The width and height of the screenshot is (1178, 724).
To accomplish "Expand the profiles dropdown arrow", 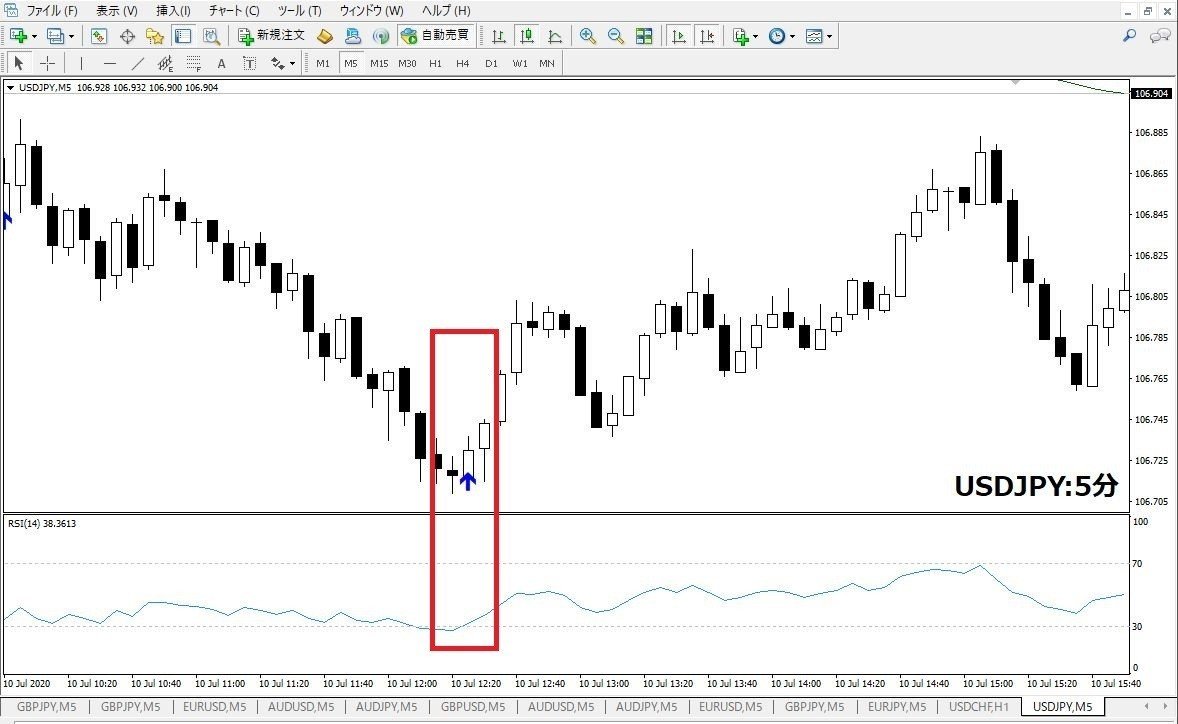I will point(71,36).
